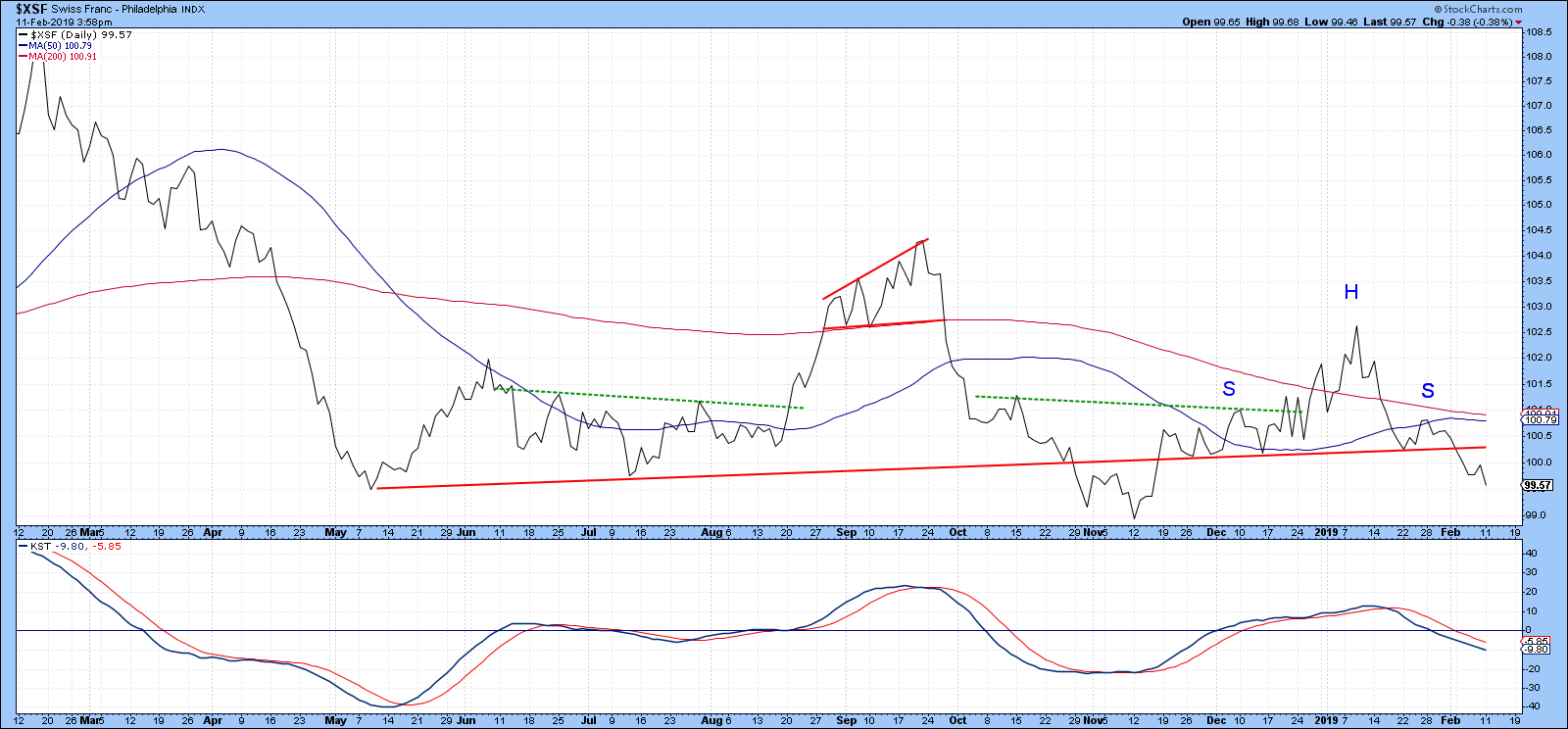Click the right shoulder S label
The height and width of the screenshot is (729, 1568).
point(1428,391)
